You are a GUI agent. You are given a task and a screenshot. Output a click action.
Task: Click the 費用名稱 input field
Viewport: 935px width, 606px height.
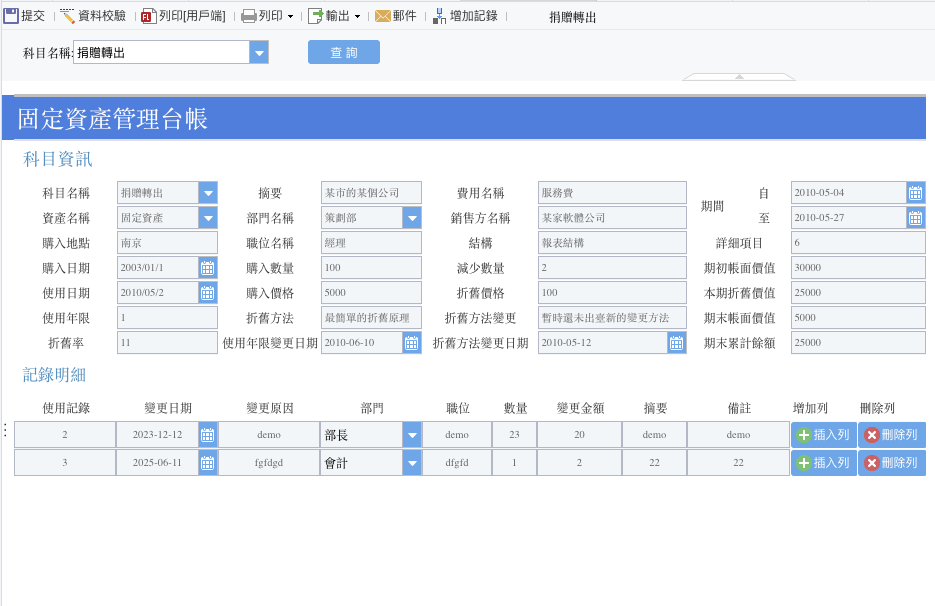click(612, 193)
